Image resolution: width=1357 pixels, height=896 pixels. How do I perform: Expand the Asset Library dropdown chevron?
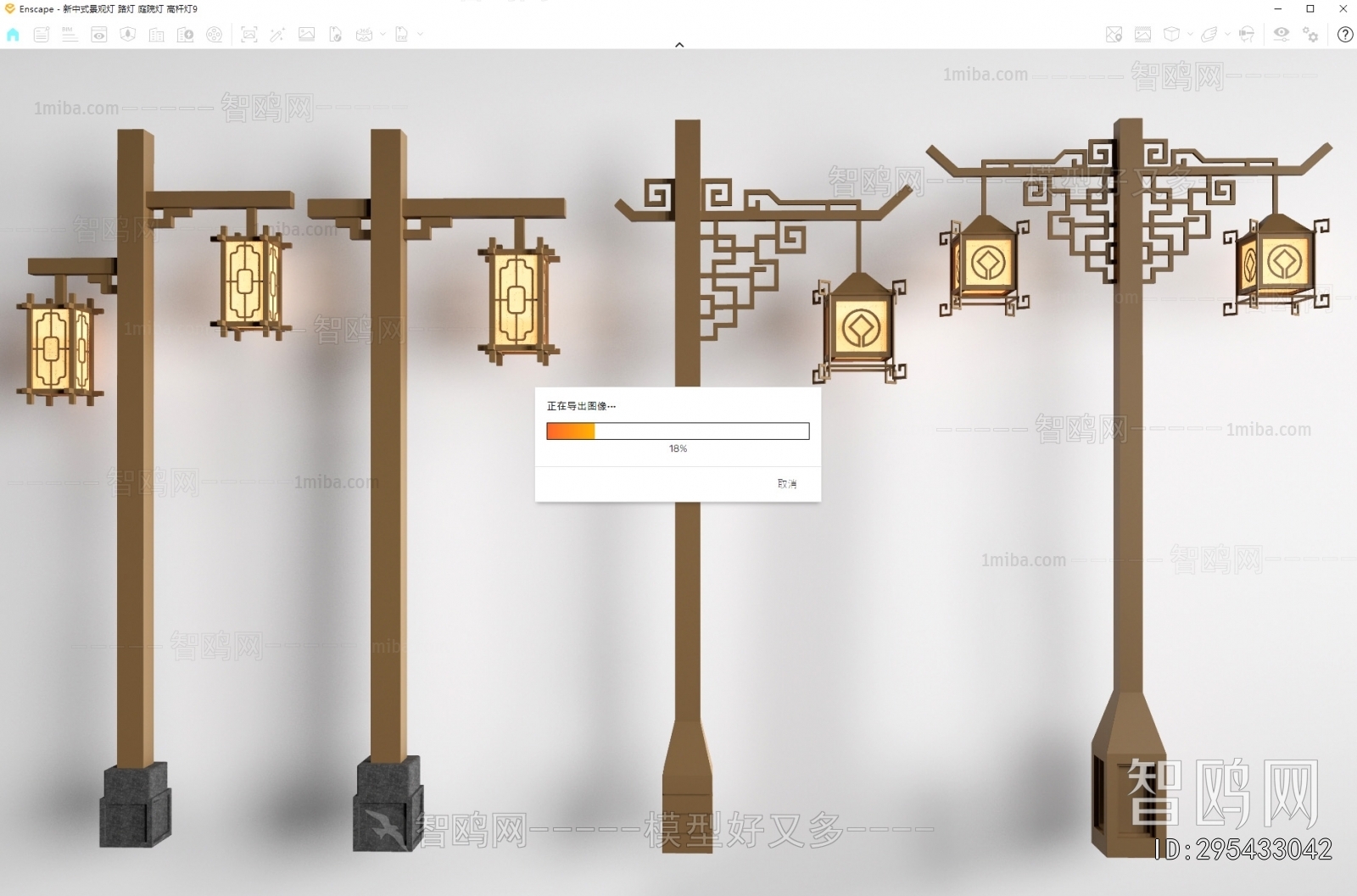(1191, 35)
